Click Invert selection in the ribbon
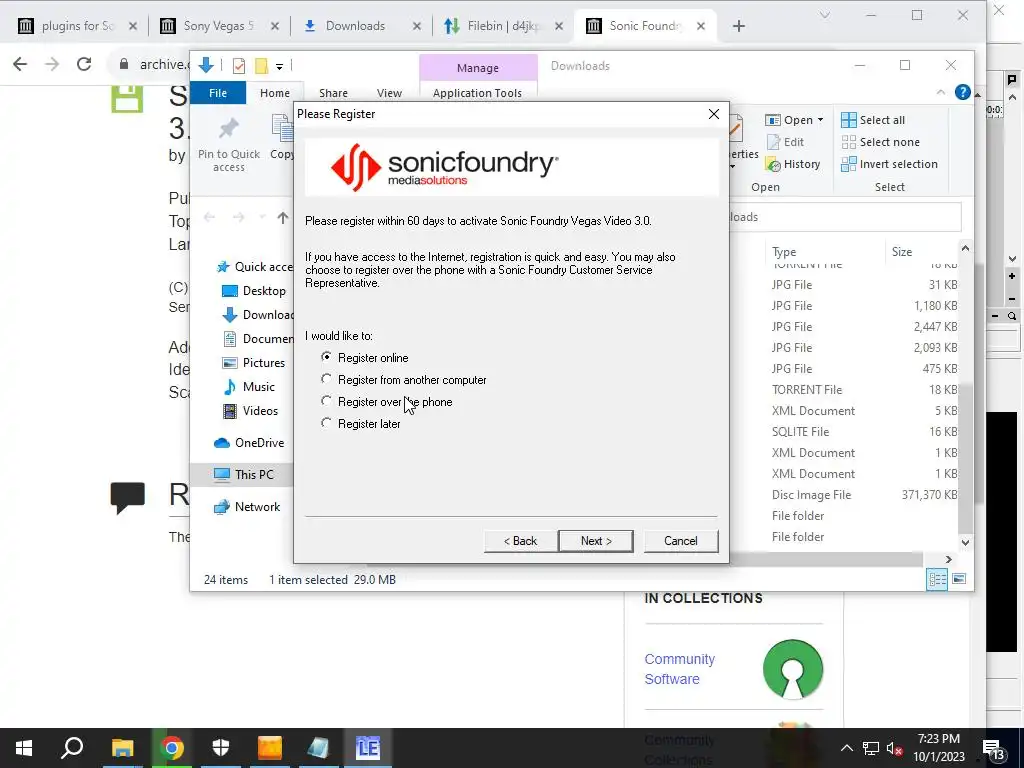1024x768 pixels. coord(889,164)
